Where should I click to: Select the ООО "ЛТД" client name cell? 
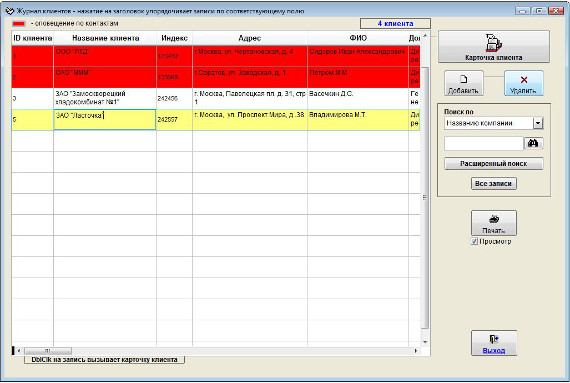pyautogui.click(x=105, y=56)
